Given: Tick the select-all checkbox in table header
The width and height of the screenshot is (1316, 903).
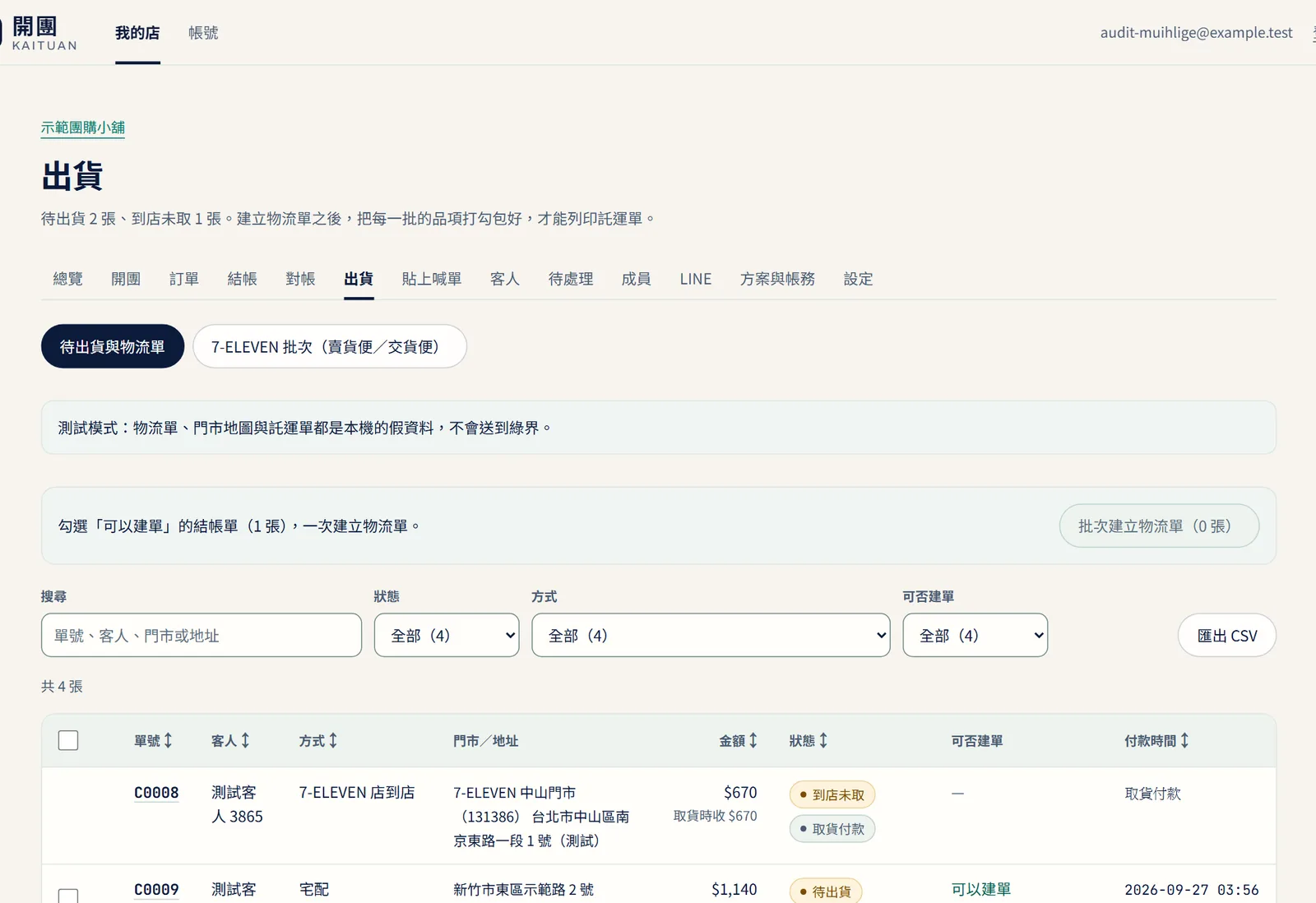Looking at the screenshot, I should [68, 740].
